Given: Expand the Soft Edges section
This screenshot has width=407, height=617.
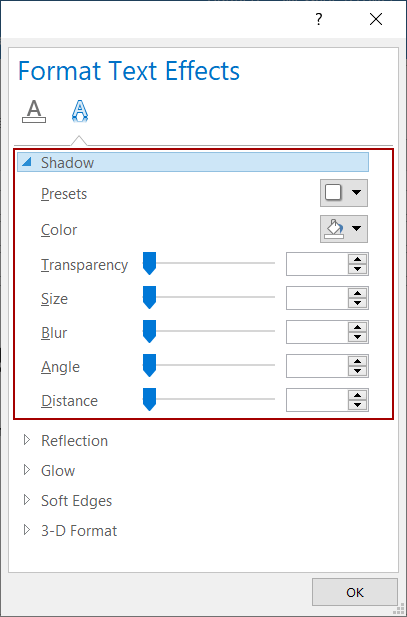Looking at the screenshot, I should [x=68, y=501].
